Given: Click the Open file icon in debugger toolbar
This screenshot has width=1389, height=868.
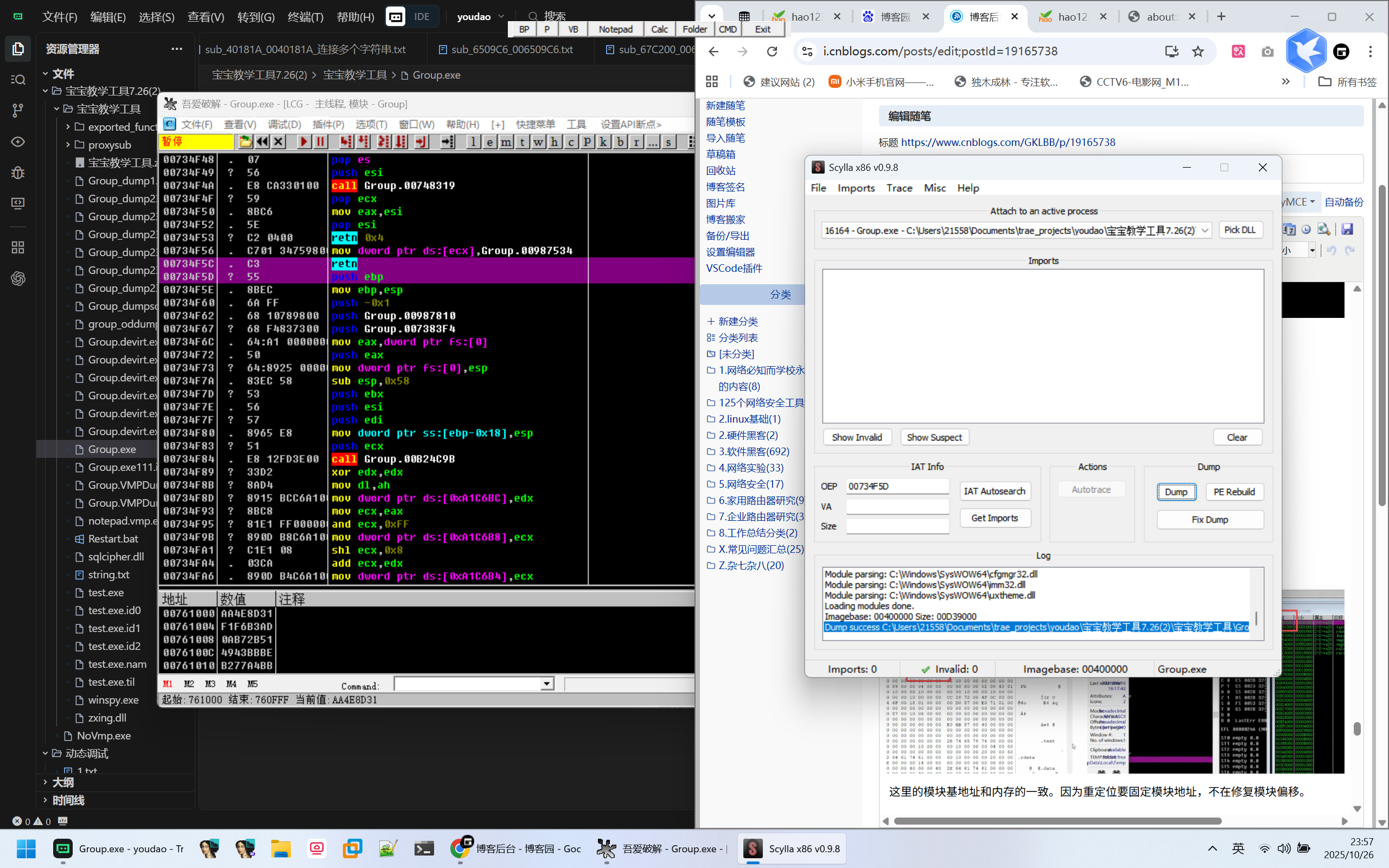Looking at the screenshot, I should click(245, 141).
